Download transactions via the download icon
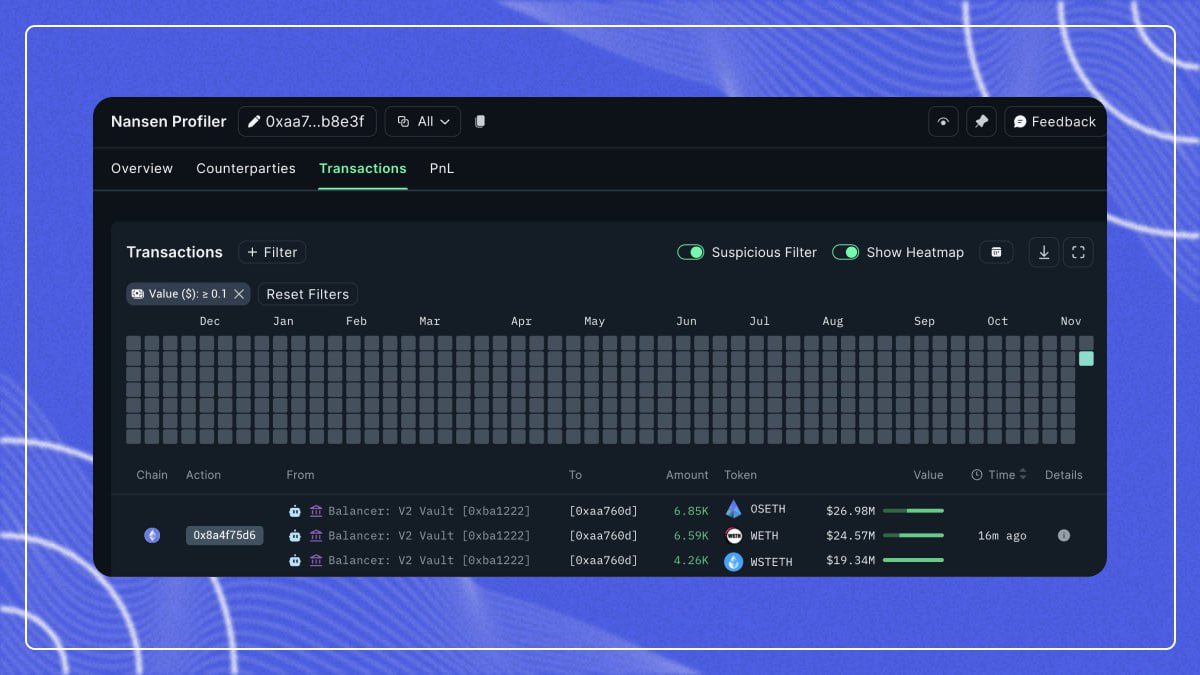 click(x=1043, y=252)
